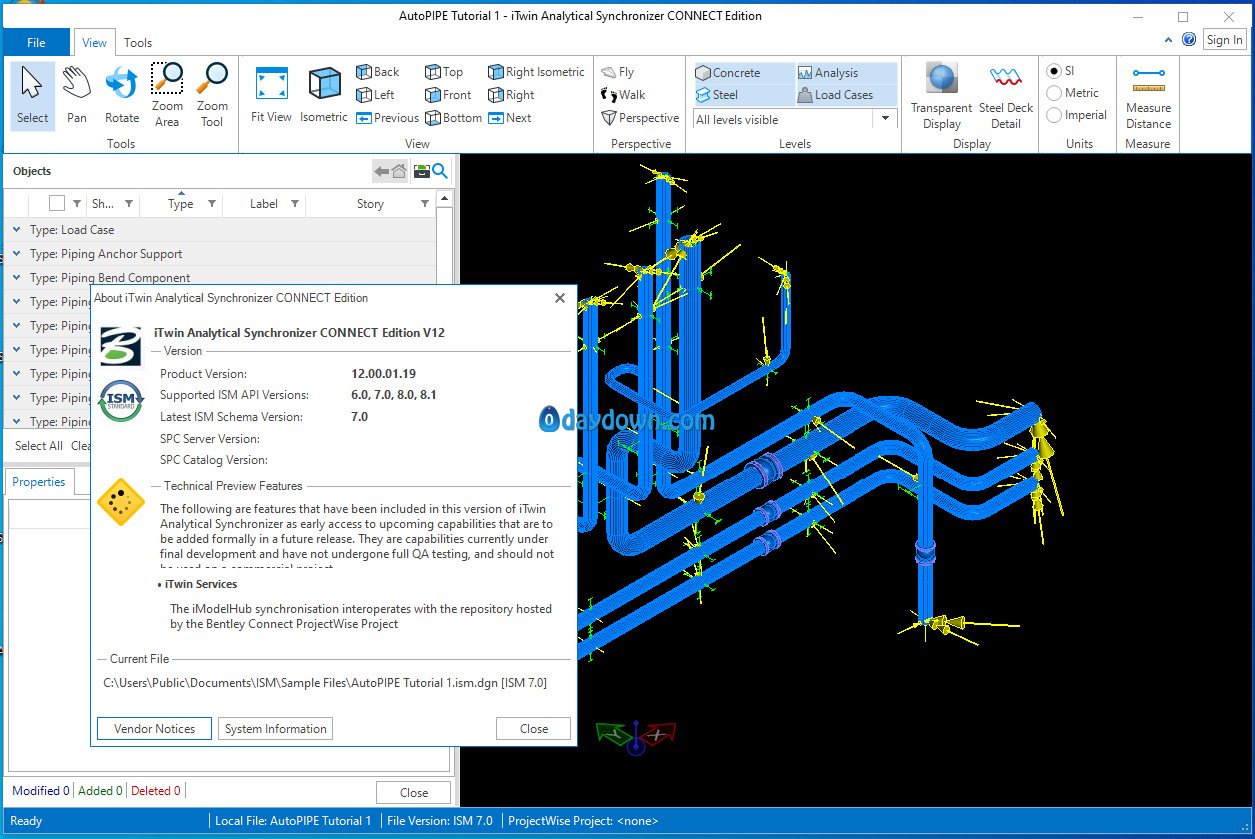Click 'Local File: AutoPIPE Tutorial 1' status text

pos(293,821)
